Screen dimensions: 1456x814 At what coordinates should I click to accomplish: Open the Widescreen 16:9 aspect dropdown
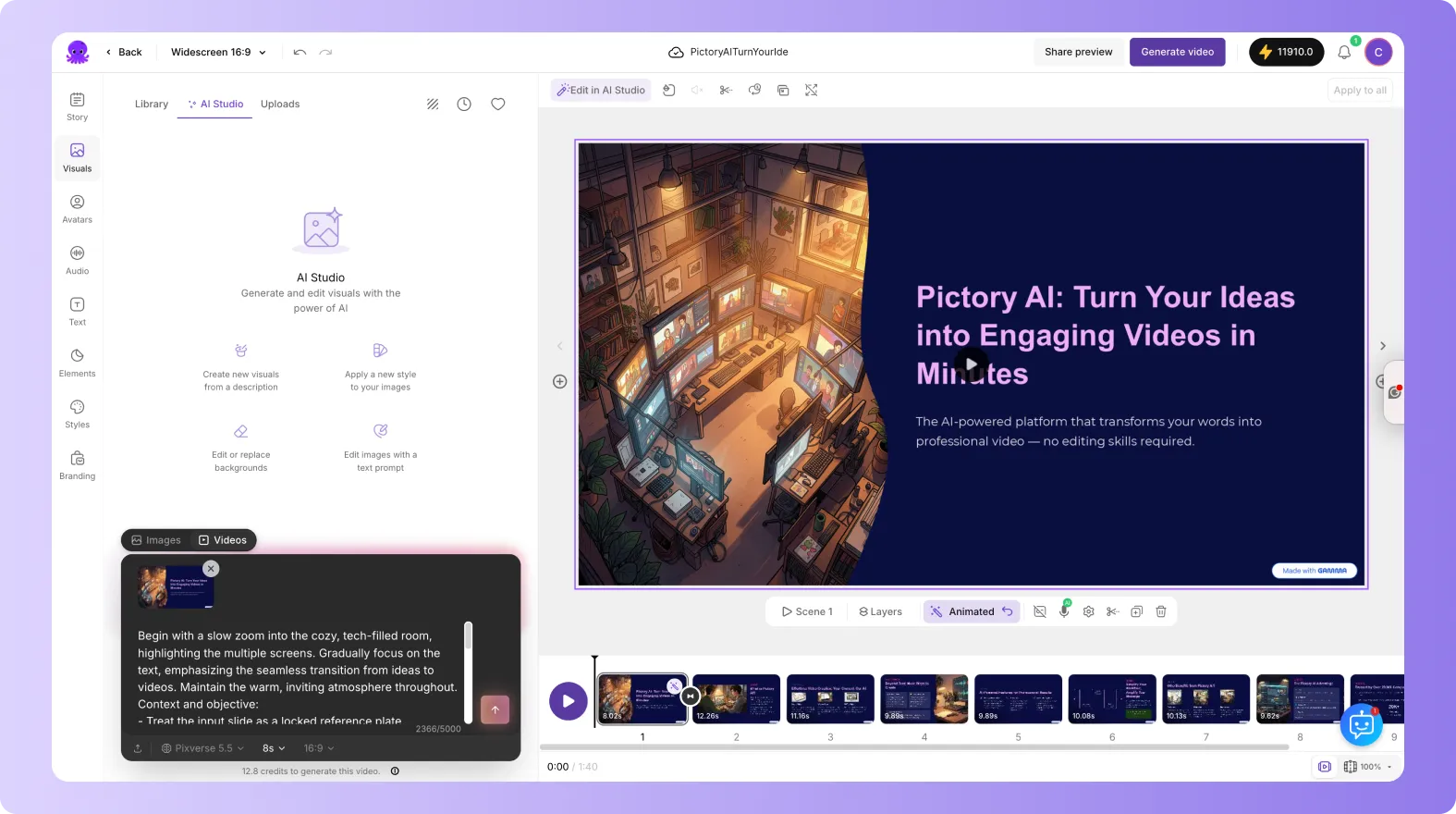pyautogui.click(x=219, y=52)
